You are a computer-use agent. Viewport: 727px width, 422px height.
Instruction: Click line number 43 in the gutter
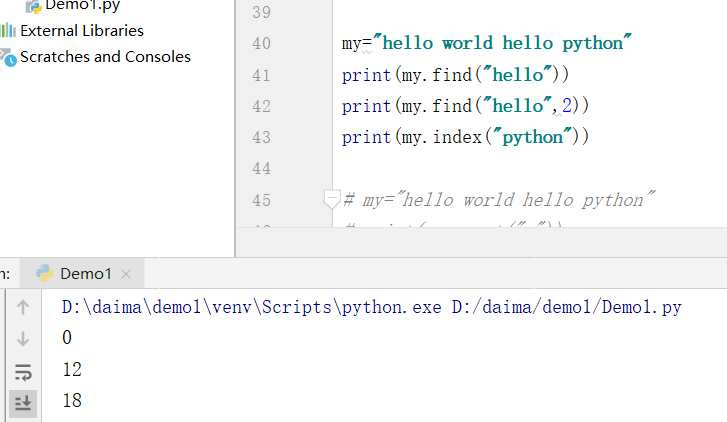pyautogui.click(x=261, y=137)
